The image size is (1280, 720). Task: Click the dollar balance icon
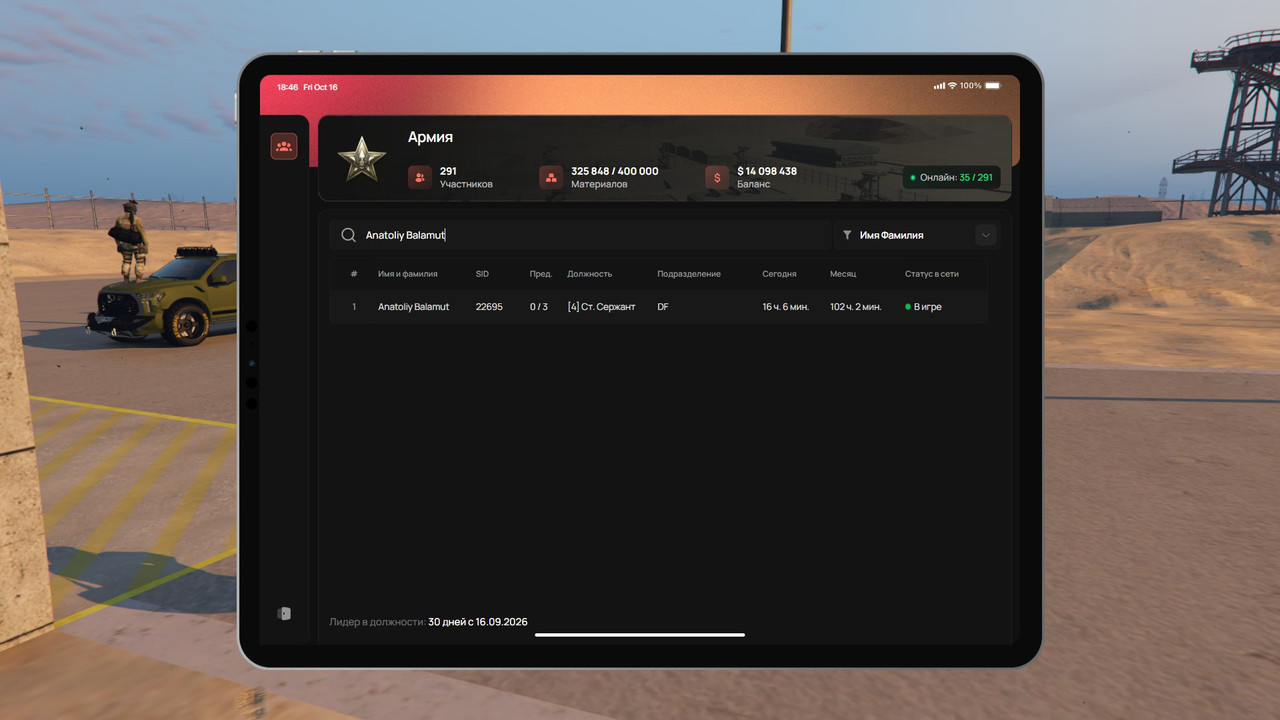pyautogui.click(x=717, y=177)
